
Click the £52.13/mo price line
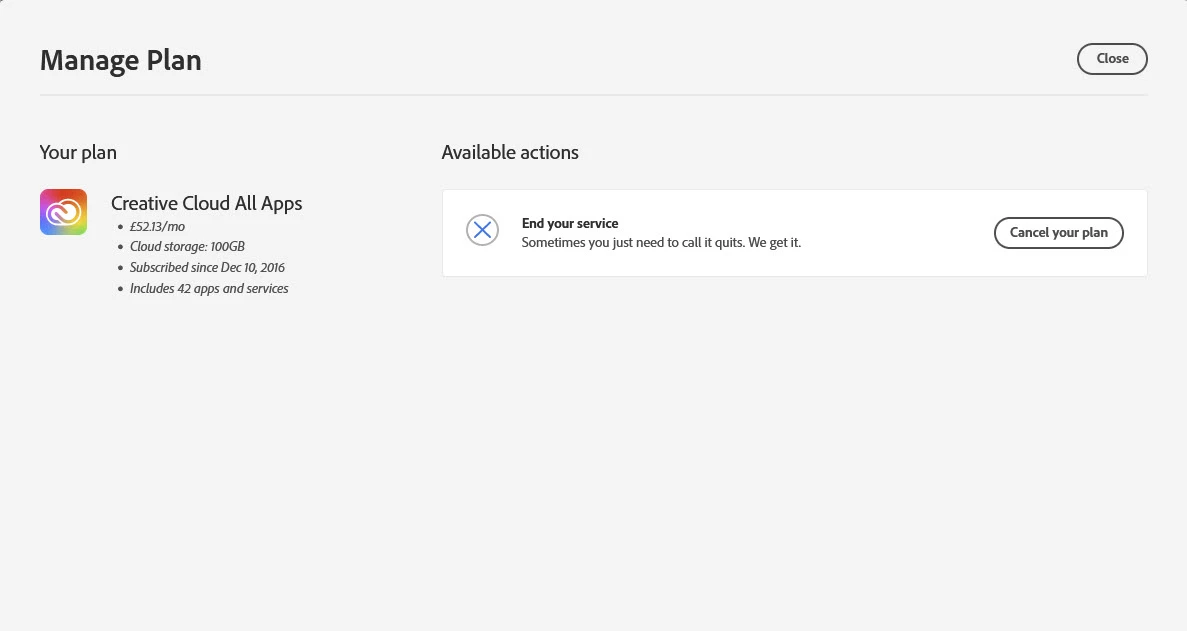tap(157, 226)
